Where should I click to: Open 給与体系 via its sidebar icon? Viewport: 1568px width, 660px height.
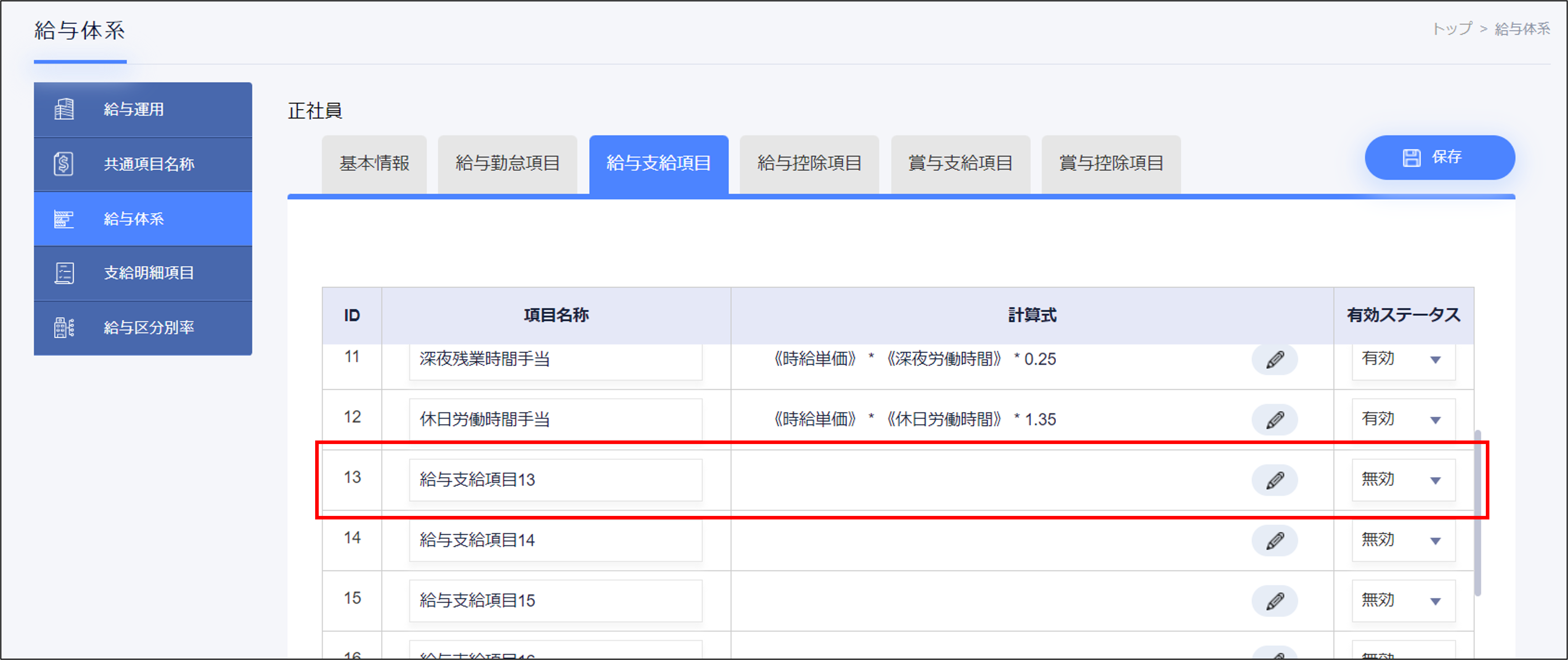tap(64, 218)
